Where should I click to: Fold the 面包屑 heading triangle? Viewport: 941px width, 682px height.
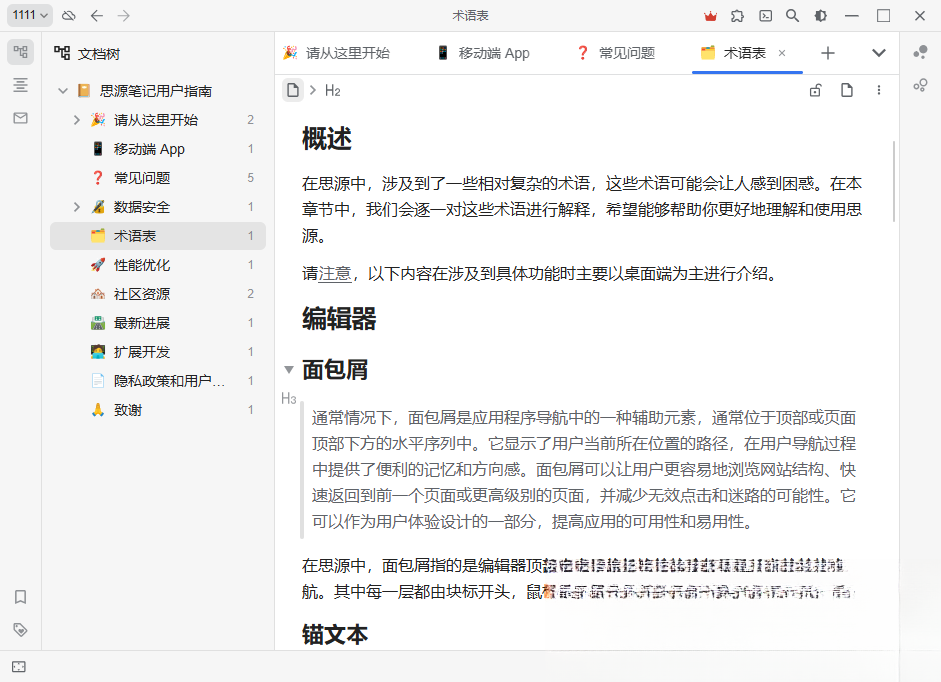point(289,369)
